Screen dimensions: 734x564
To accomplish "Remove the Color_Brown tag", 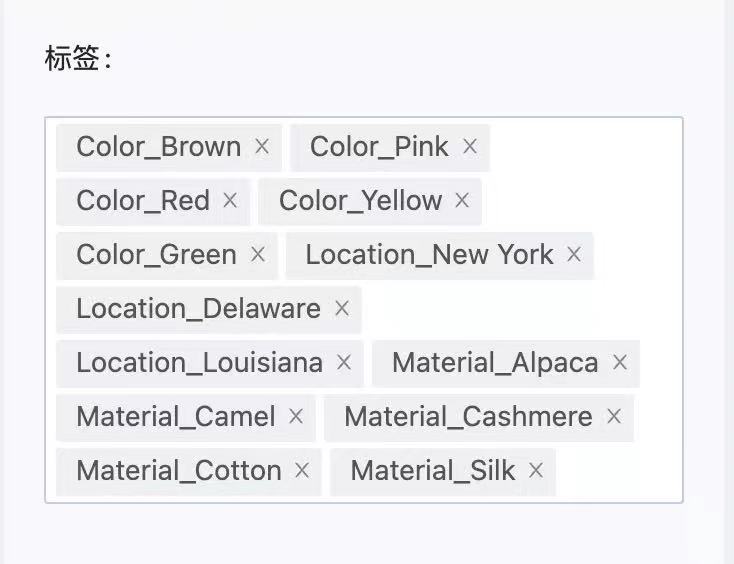I will [262, 147].
